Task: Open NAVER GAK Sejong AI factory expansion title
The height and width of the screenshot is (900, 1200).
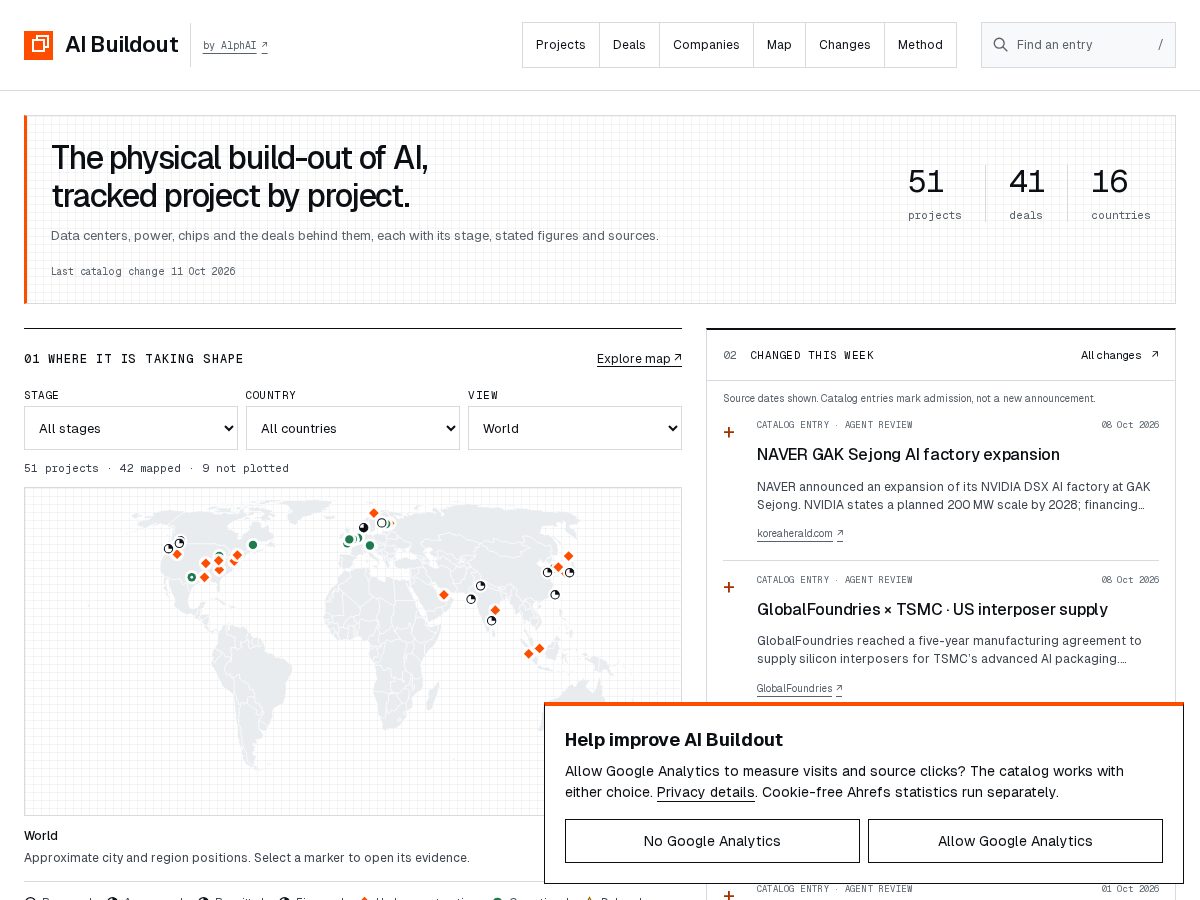Action: pyautogui.click(x=908, y=455)
